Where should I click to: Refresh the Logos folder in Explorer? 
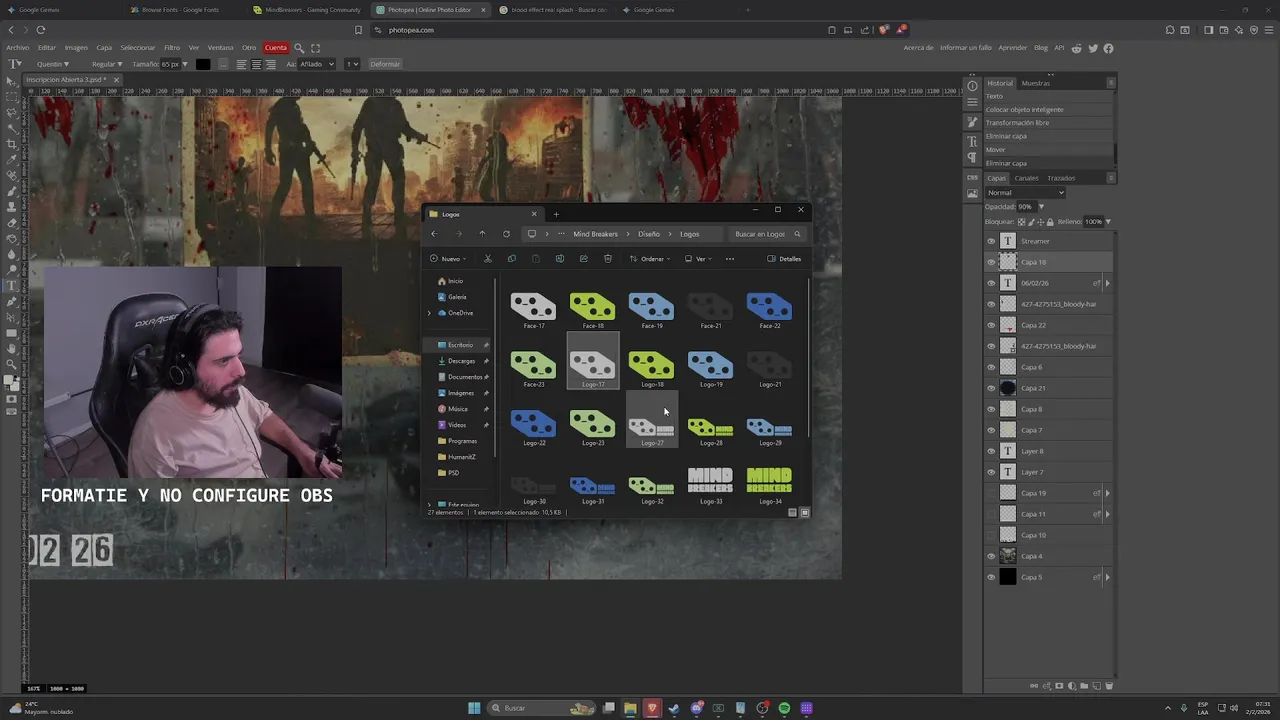(x=506, y=234)
